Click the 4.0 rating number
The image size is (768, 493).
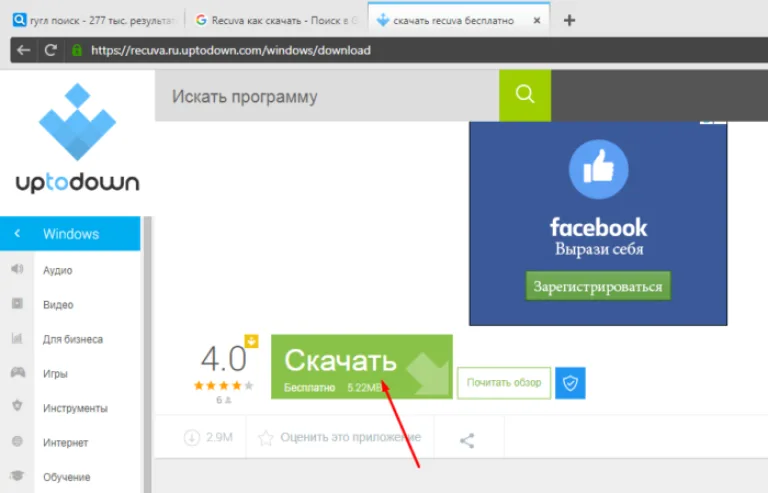[223, 359]
